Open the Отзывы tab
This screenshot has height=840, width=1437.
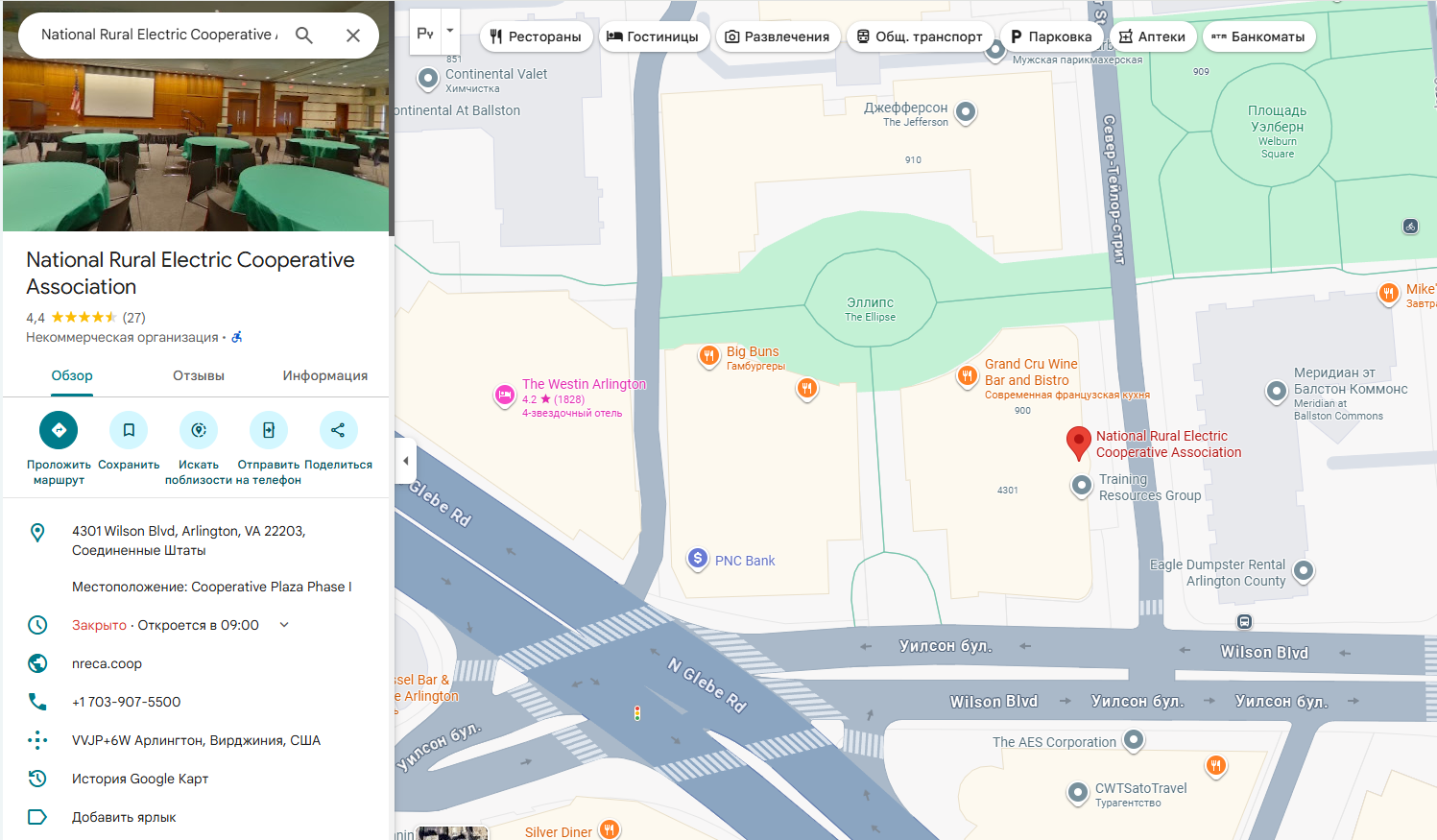point(199,376)
